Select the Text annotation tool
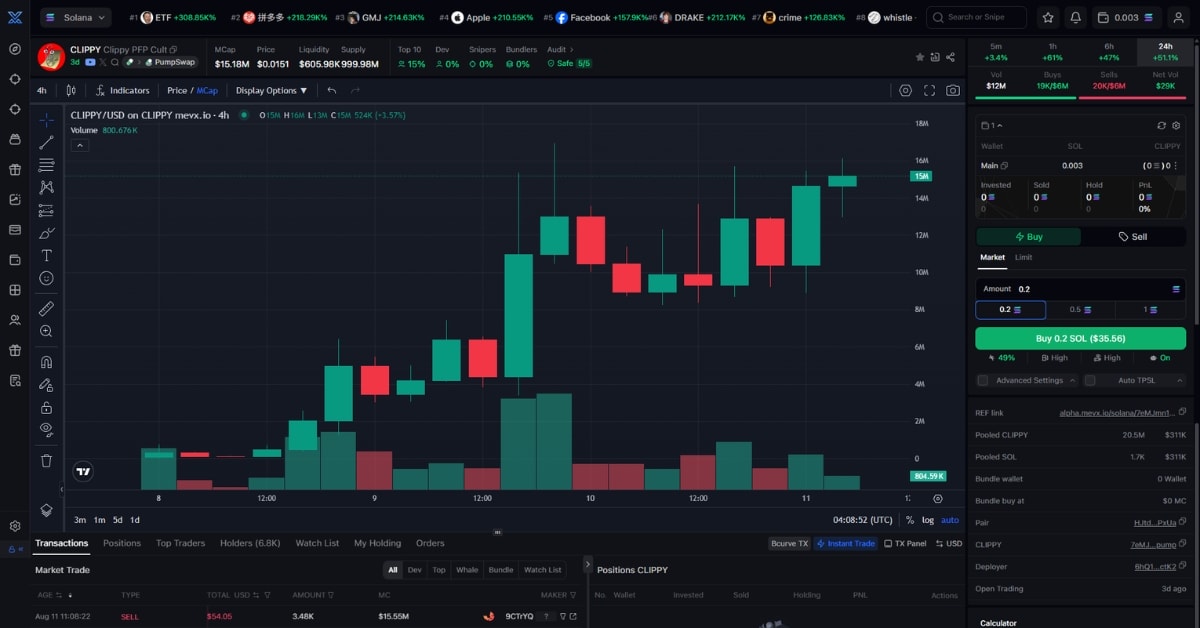Viewport: 1200px width, 628px height. point(46,255)
